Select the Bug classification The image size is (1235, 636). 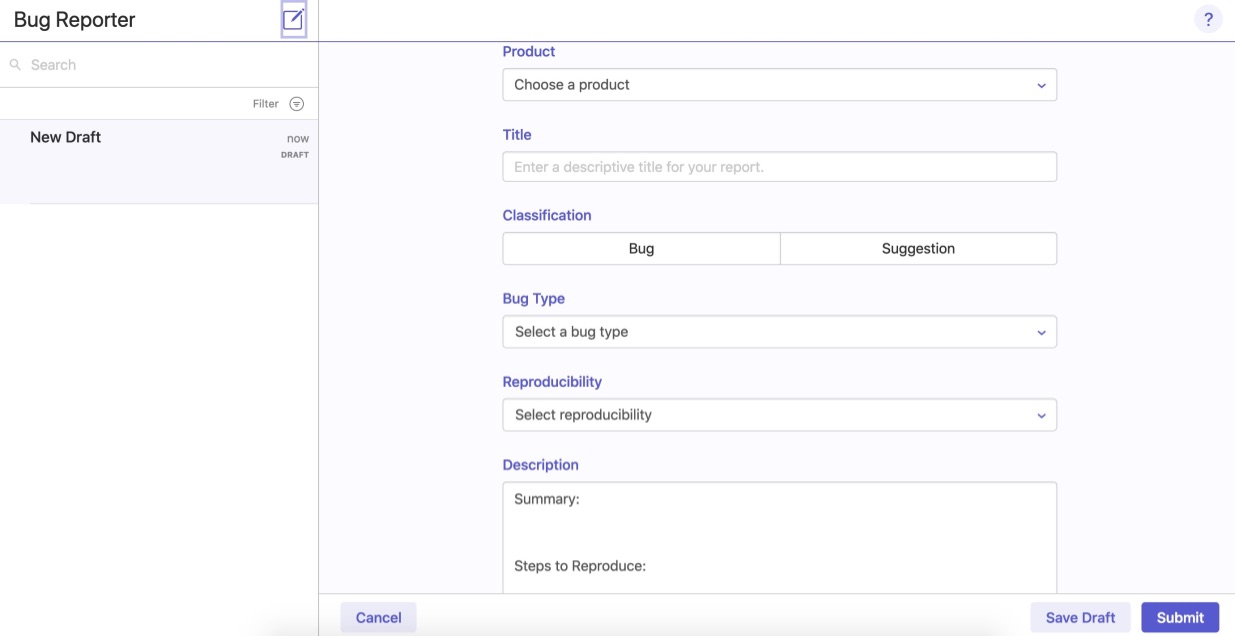641,249
